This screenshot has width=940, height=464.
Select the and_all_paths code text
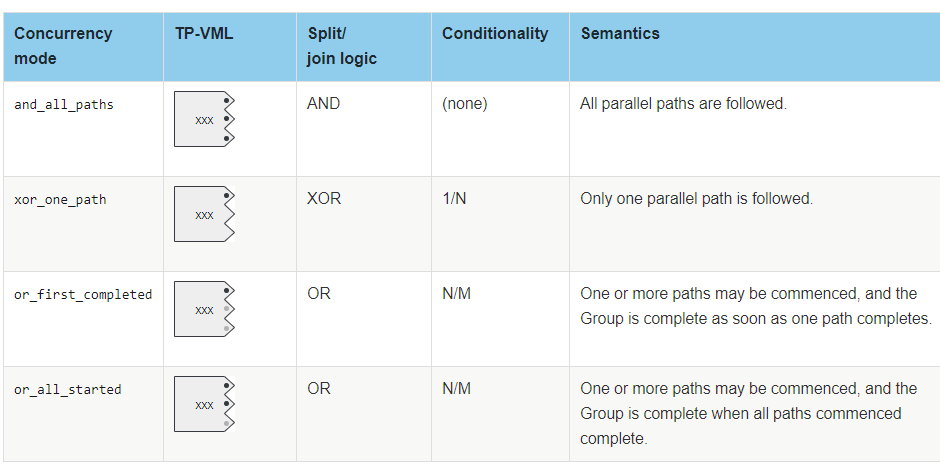pos(64,105)
